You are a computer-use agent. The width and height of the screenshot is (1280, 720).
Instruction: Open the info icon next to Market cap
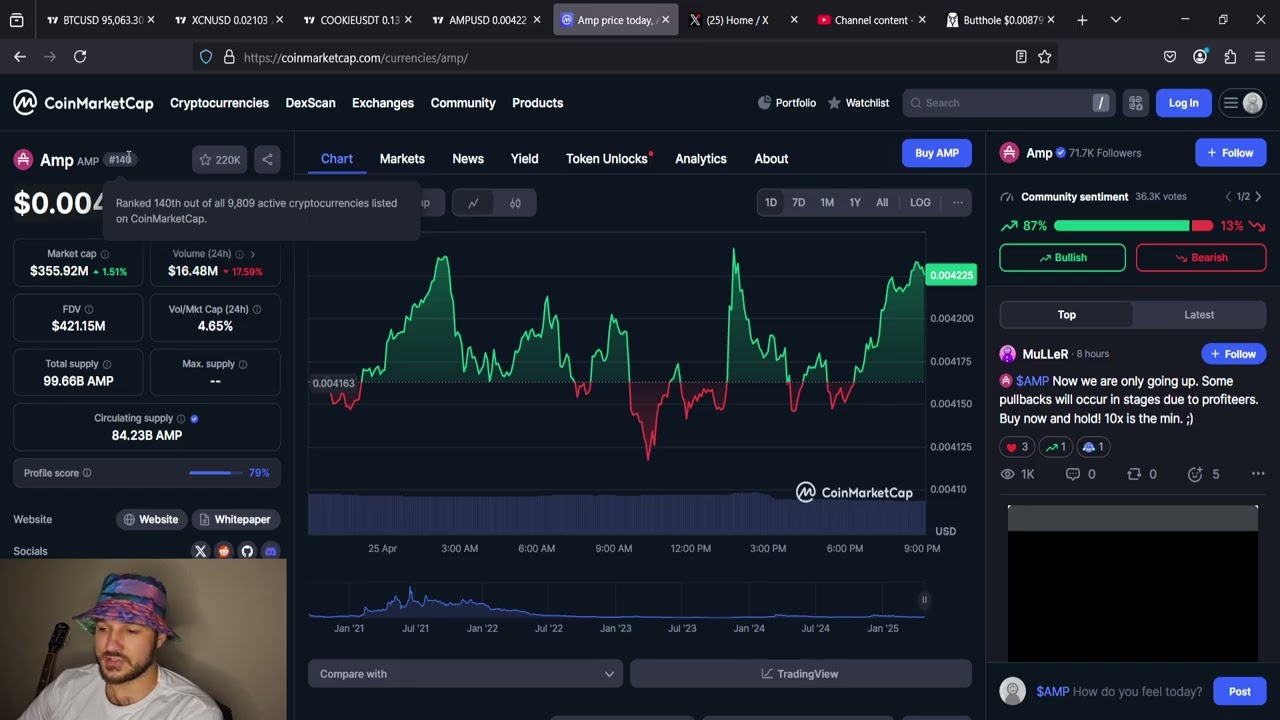tap(105, 254)
